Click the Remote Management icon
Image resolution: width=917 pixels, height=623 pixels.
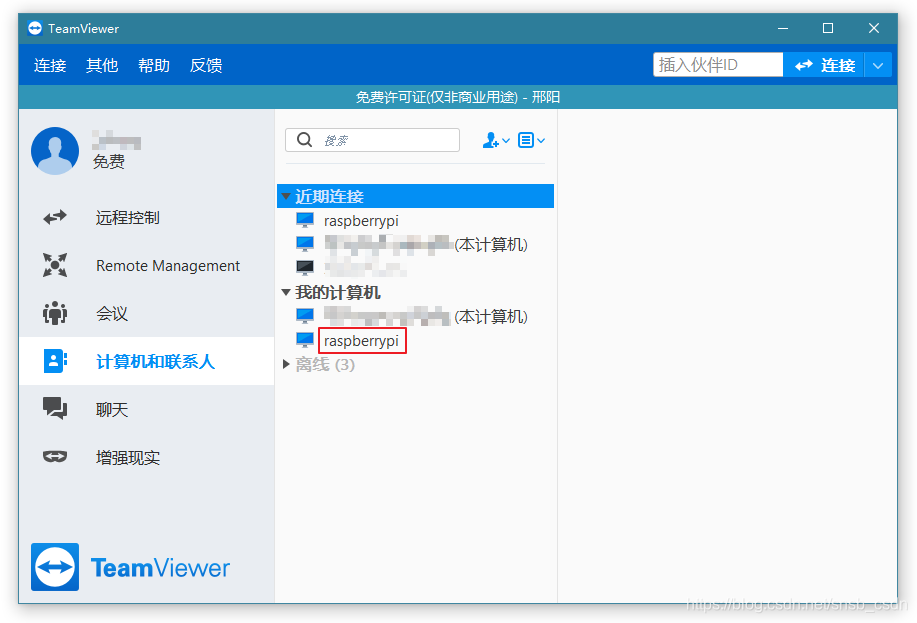(x=55, y=265)
